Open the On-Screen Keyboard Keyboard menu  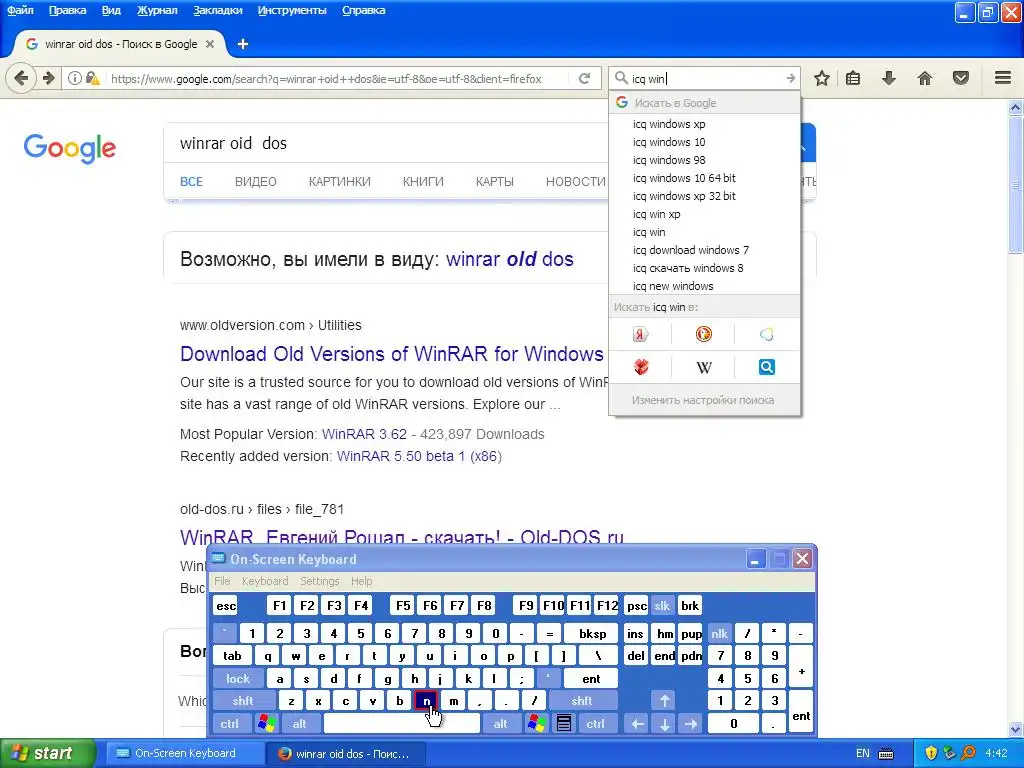click(x=264, y=581)
